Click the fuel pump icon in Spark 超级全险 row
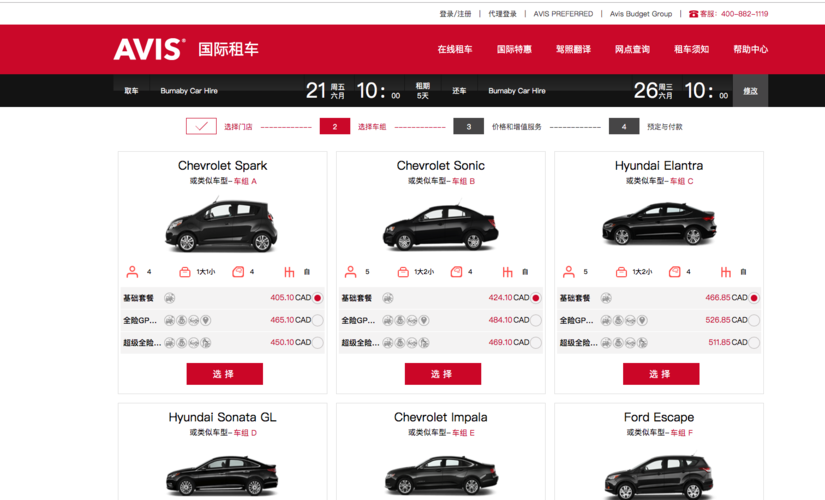The height and width of the screenshot is (500, 825). click(x=206, y=343)
